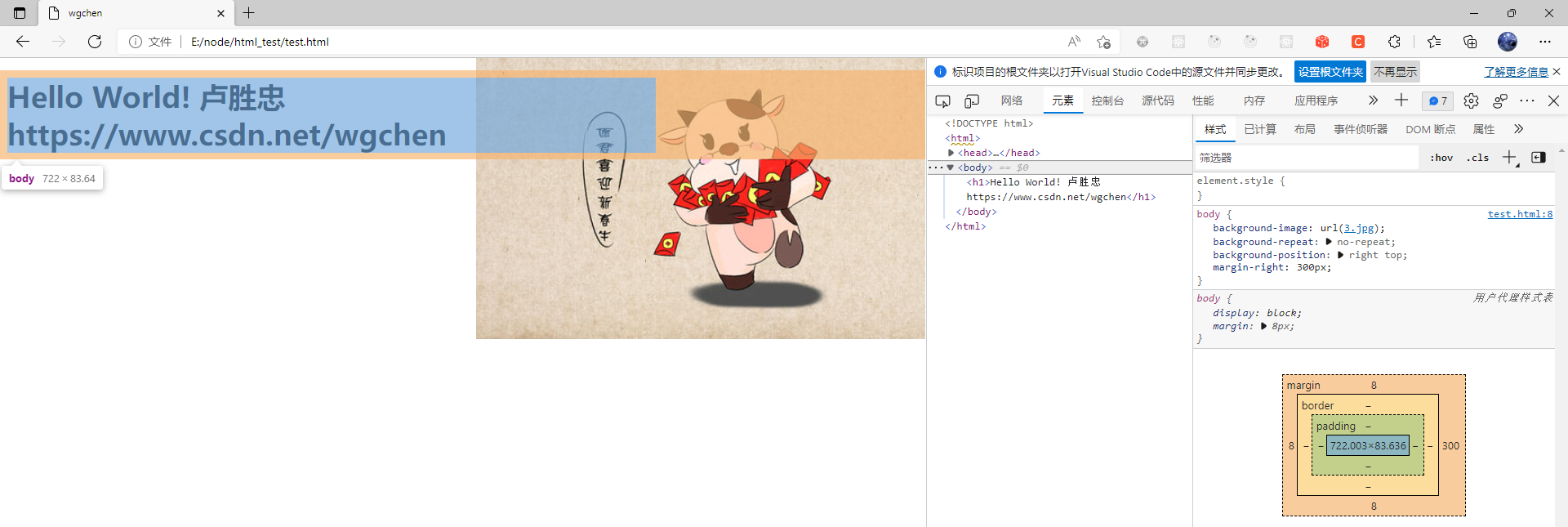Expand more sidebar panes chevron
The height and width of the screenshot is (527, 1568).
point(1518,129)
